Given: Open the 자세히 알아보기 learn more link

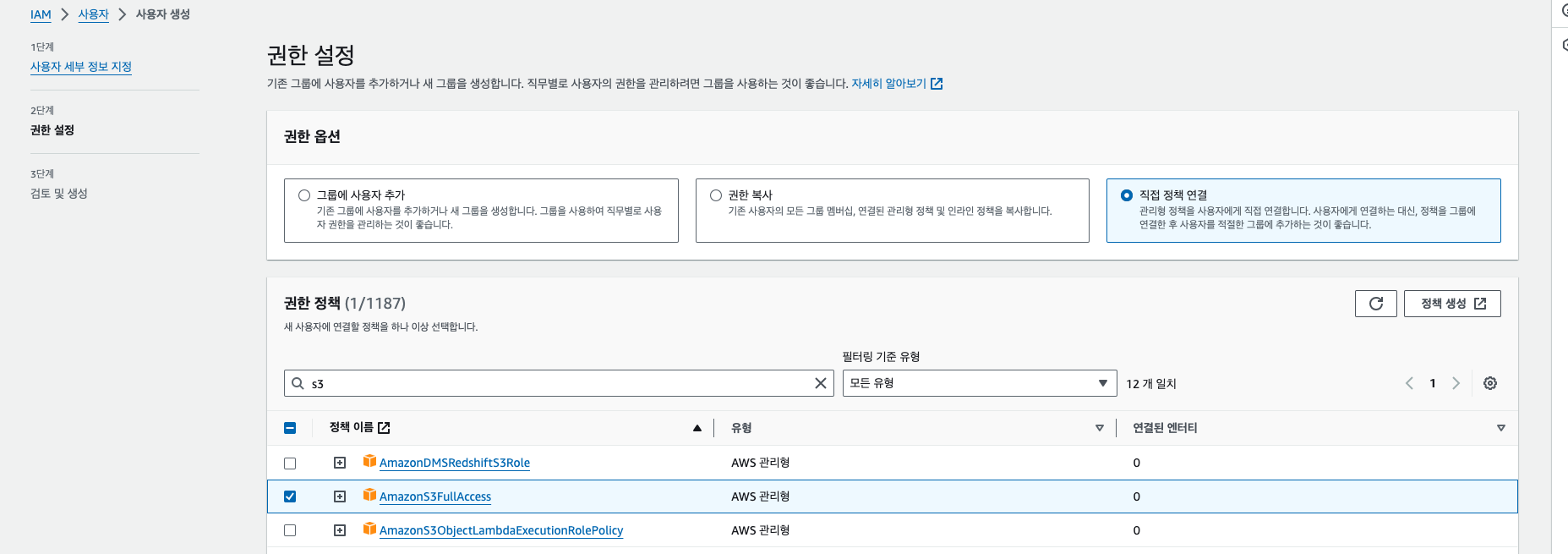Looking at the screenshot, I should click(897, 84).
